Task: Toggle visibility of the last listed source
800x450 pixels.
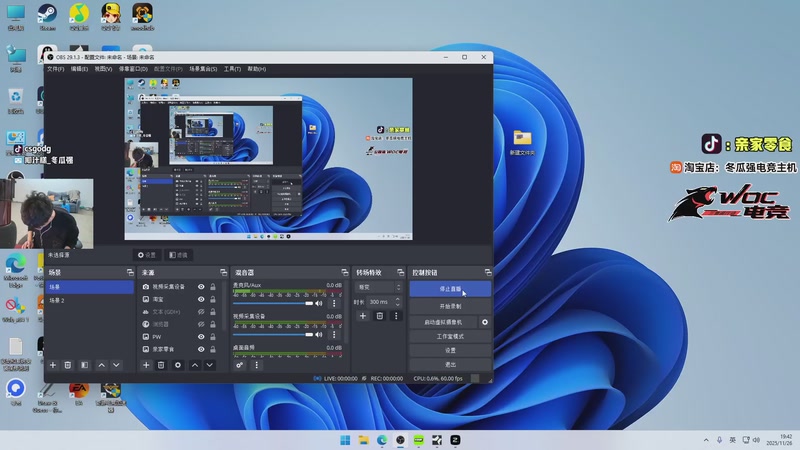Action: pos(201,349)
